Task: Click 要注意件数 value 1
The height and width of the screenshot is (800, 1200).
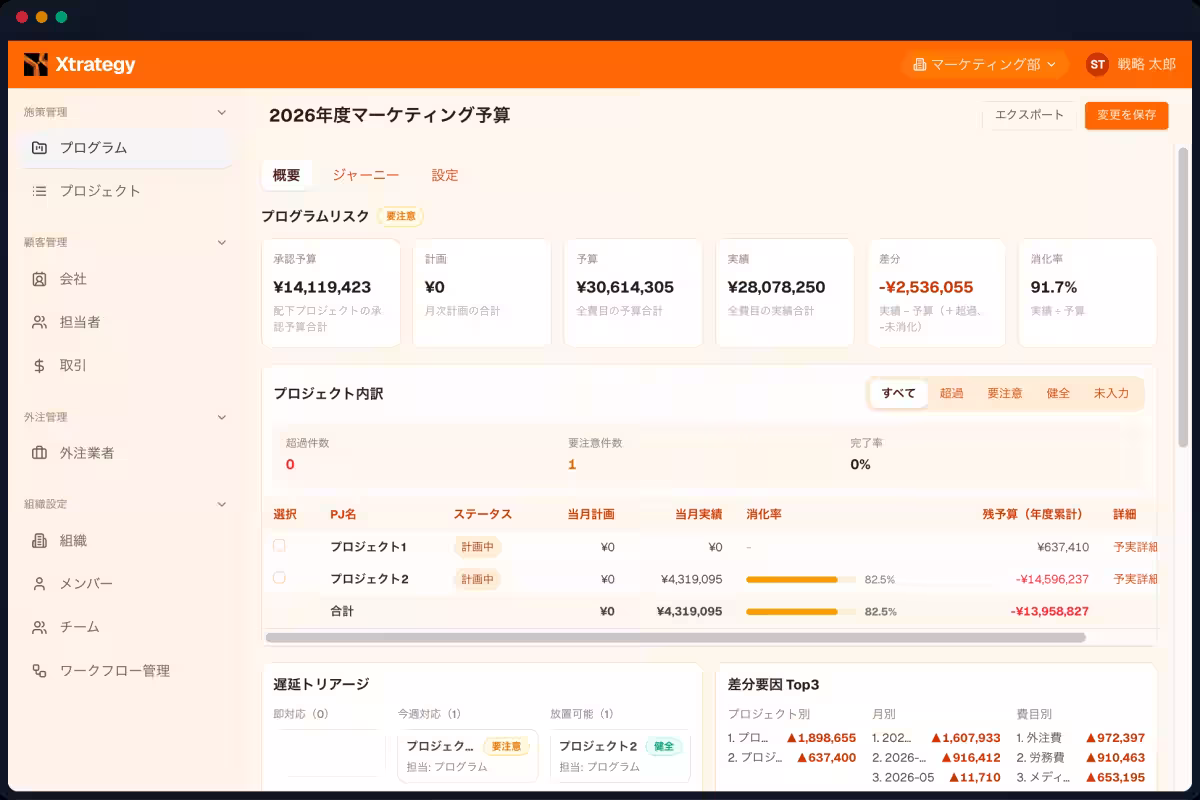Action: 572,465
